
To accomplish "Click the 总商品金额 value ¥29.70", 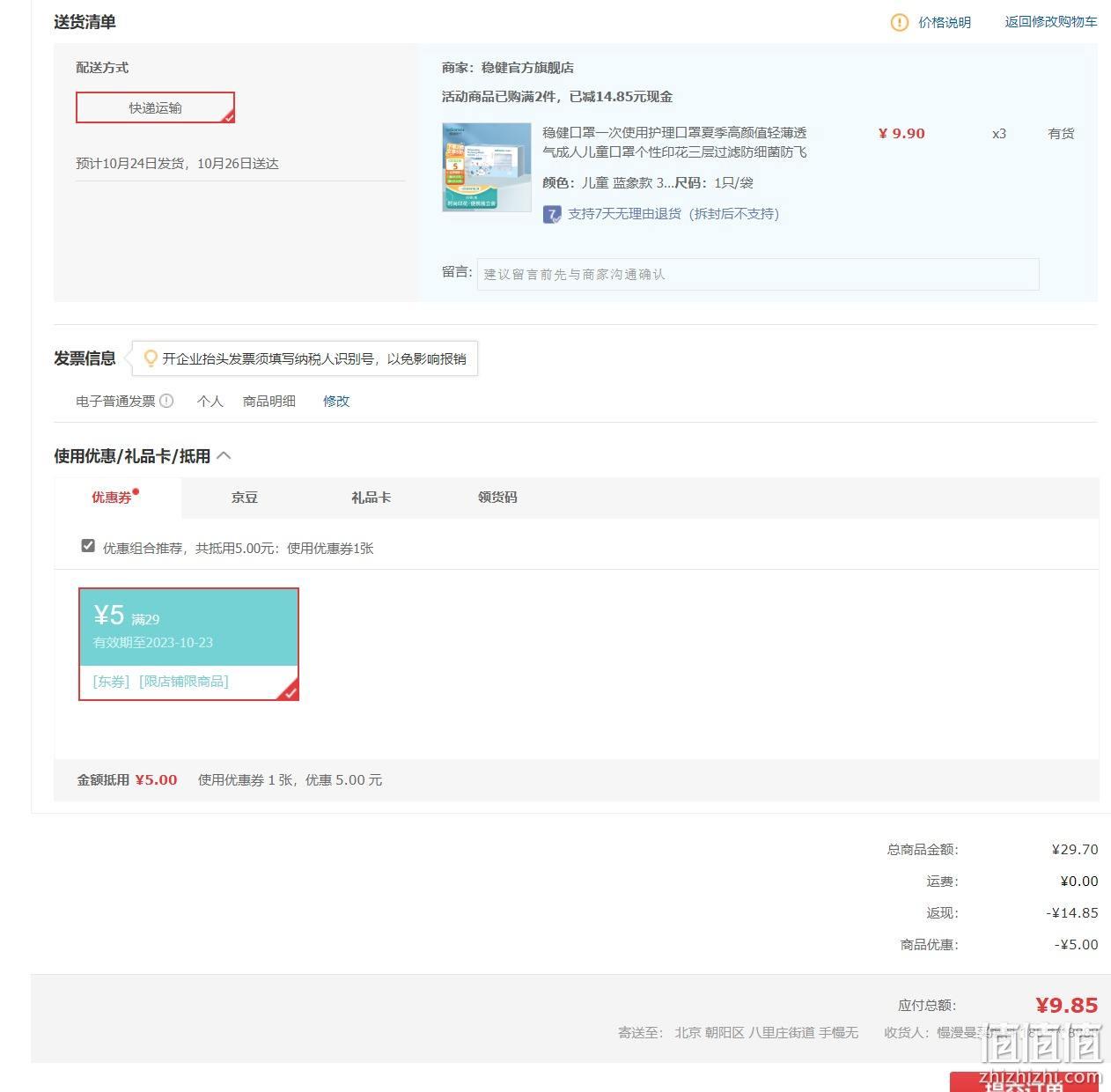I will pos(1075,850).
